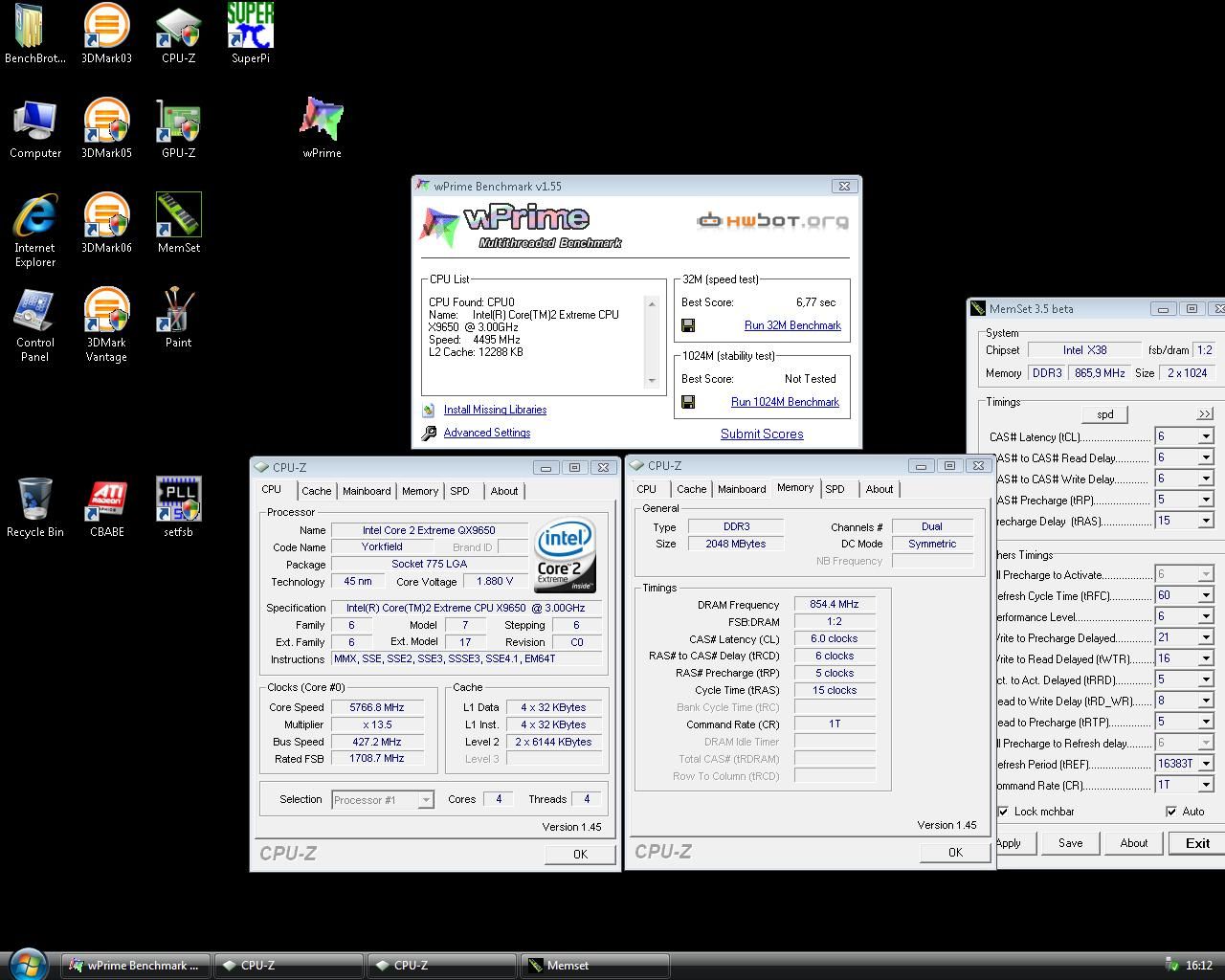Switch to the Mainboard tab in left CPU-Z

tap(367, 491)
